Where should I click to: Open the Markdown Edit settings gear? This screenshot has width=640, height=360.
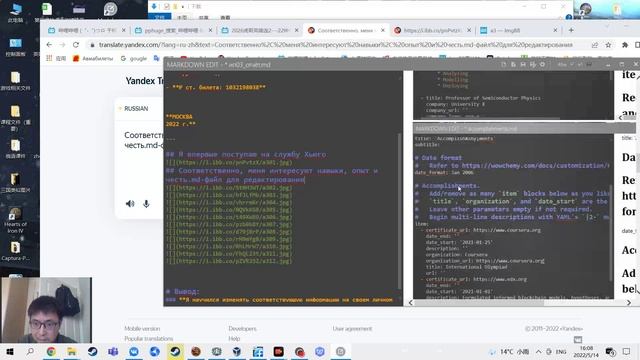(x=542, y=64)
